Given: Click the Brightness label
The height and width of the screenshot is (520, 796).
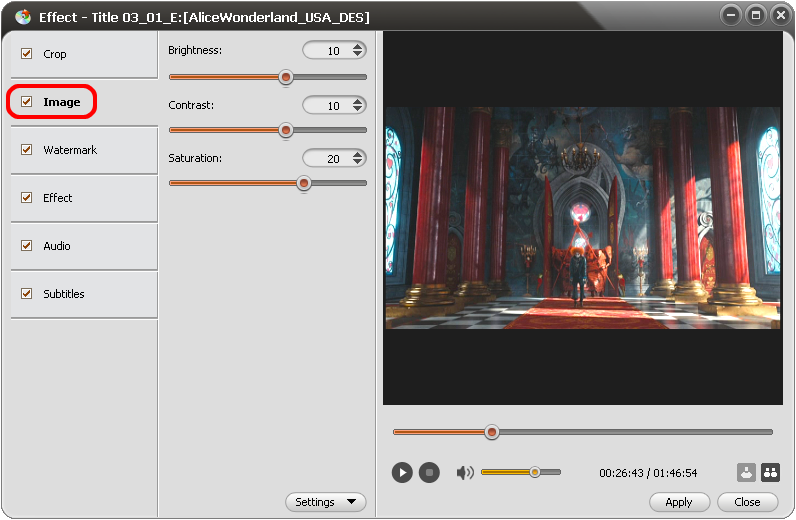Looking at the screenshot, I should [x=195, y=50].
